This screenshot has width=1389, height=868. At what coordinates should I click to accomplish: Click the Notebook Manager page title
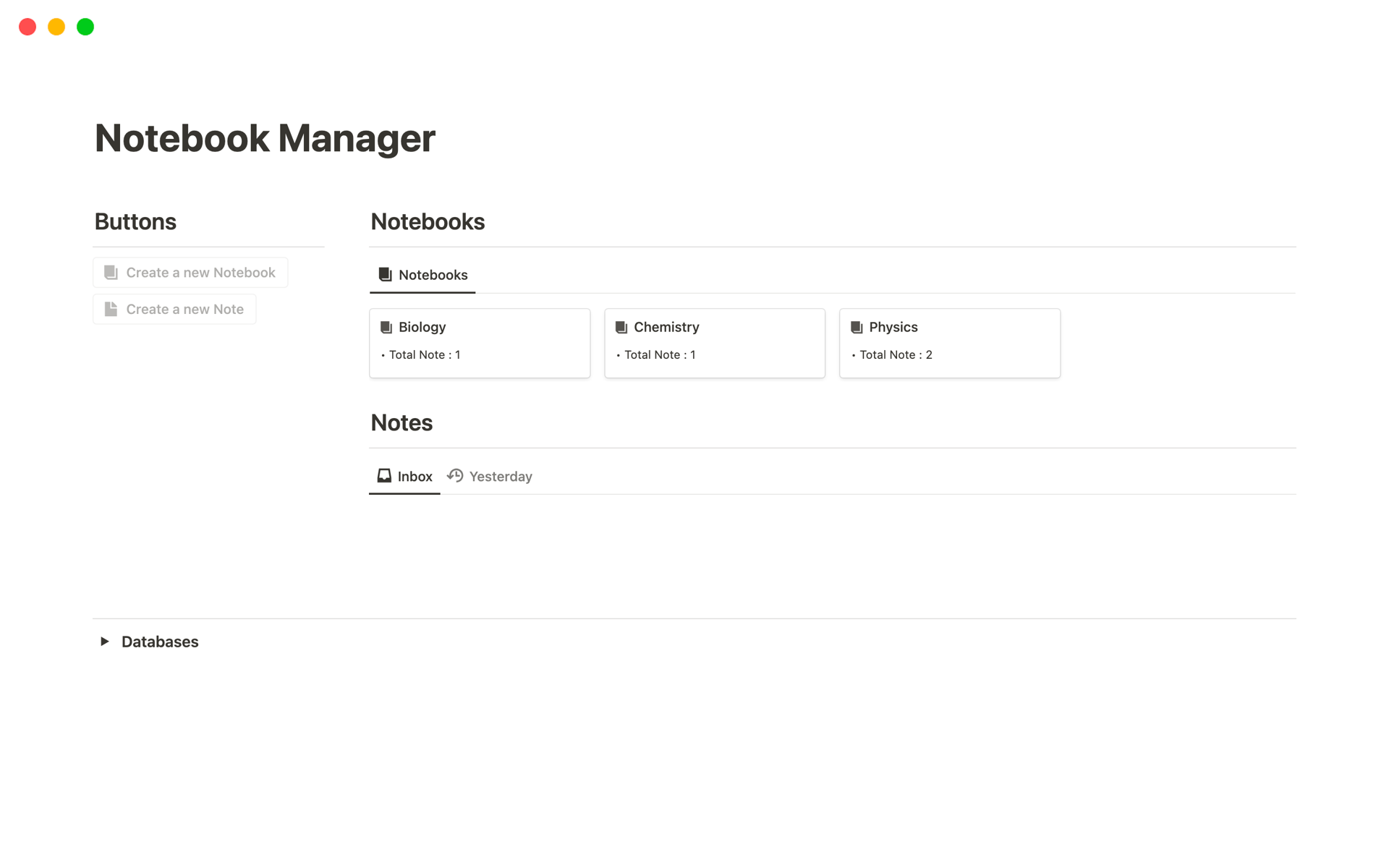tap(265, 137)
